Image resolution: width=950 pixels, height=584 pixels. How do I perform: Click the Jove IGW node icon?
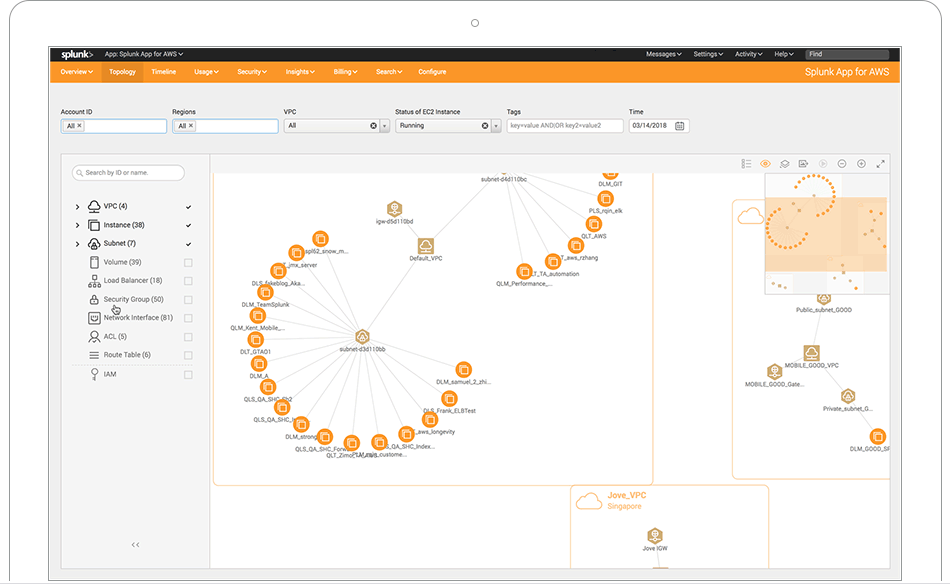[x=654, y=536]
